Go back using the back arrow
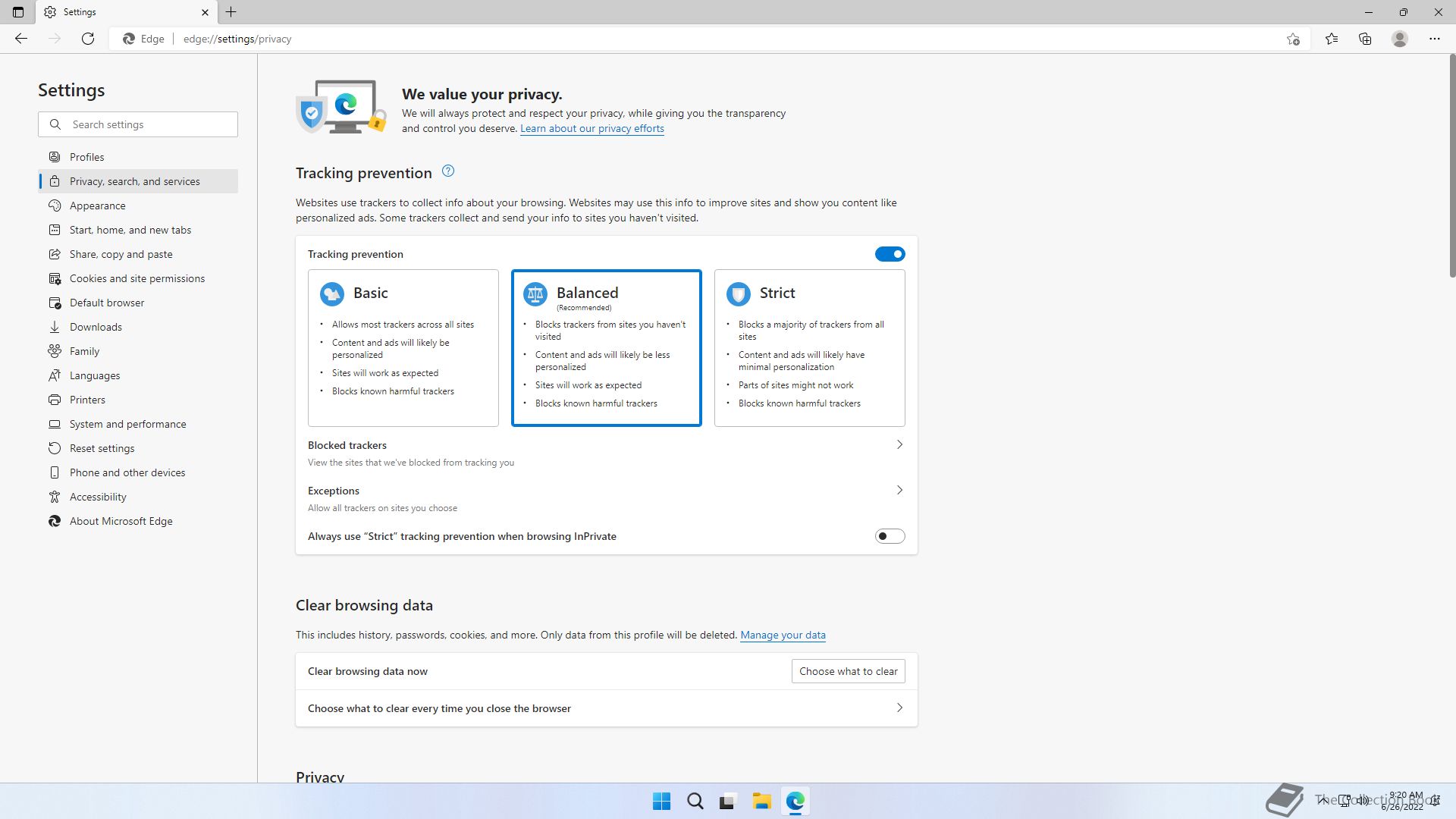This screenshot has height=819, width=1456. pyautogui.click(x=21, y=39)
